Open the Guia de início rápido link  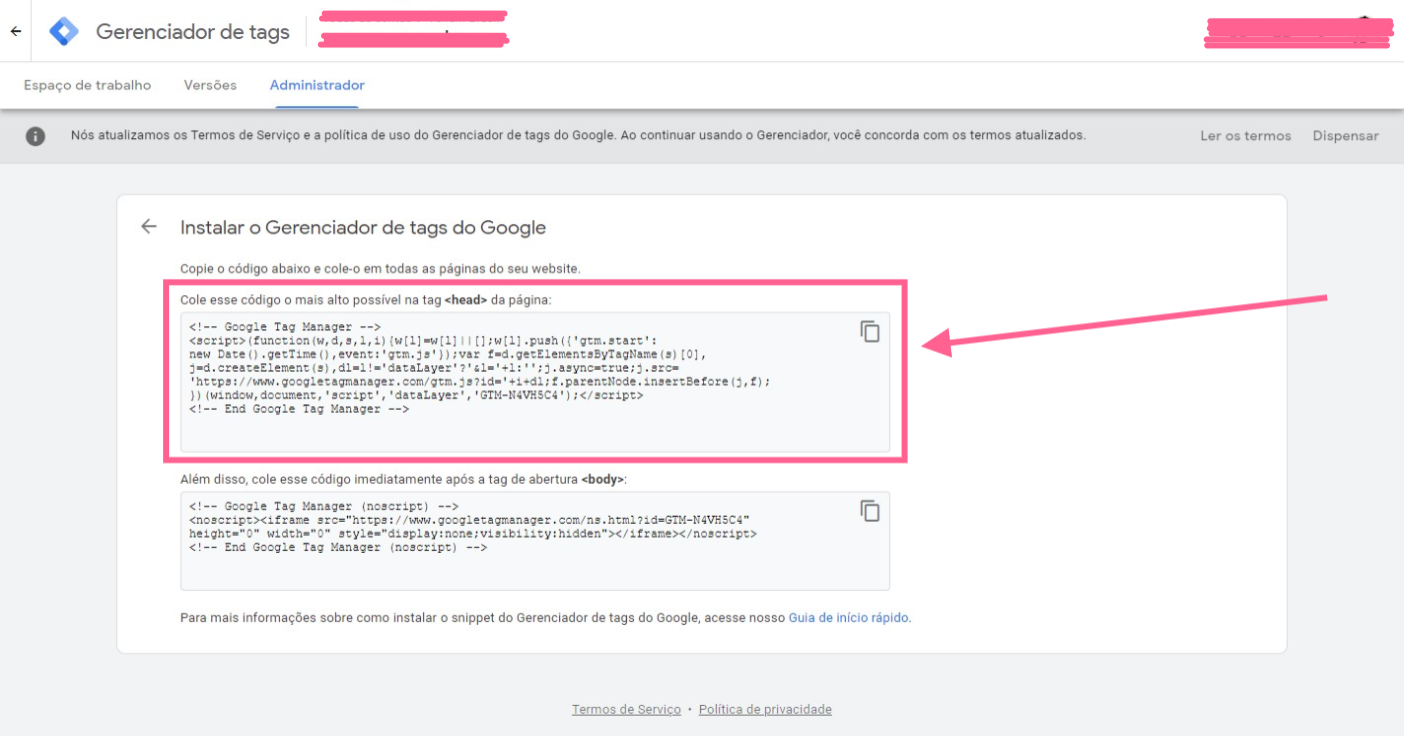[x=848, y=618]
